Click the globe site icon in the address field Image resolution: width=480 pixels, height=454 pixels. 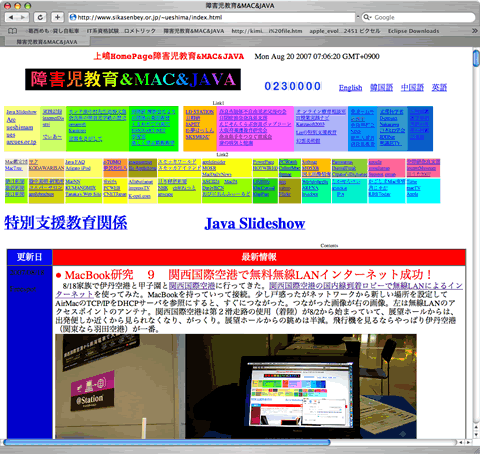73,17
